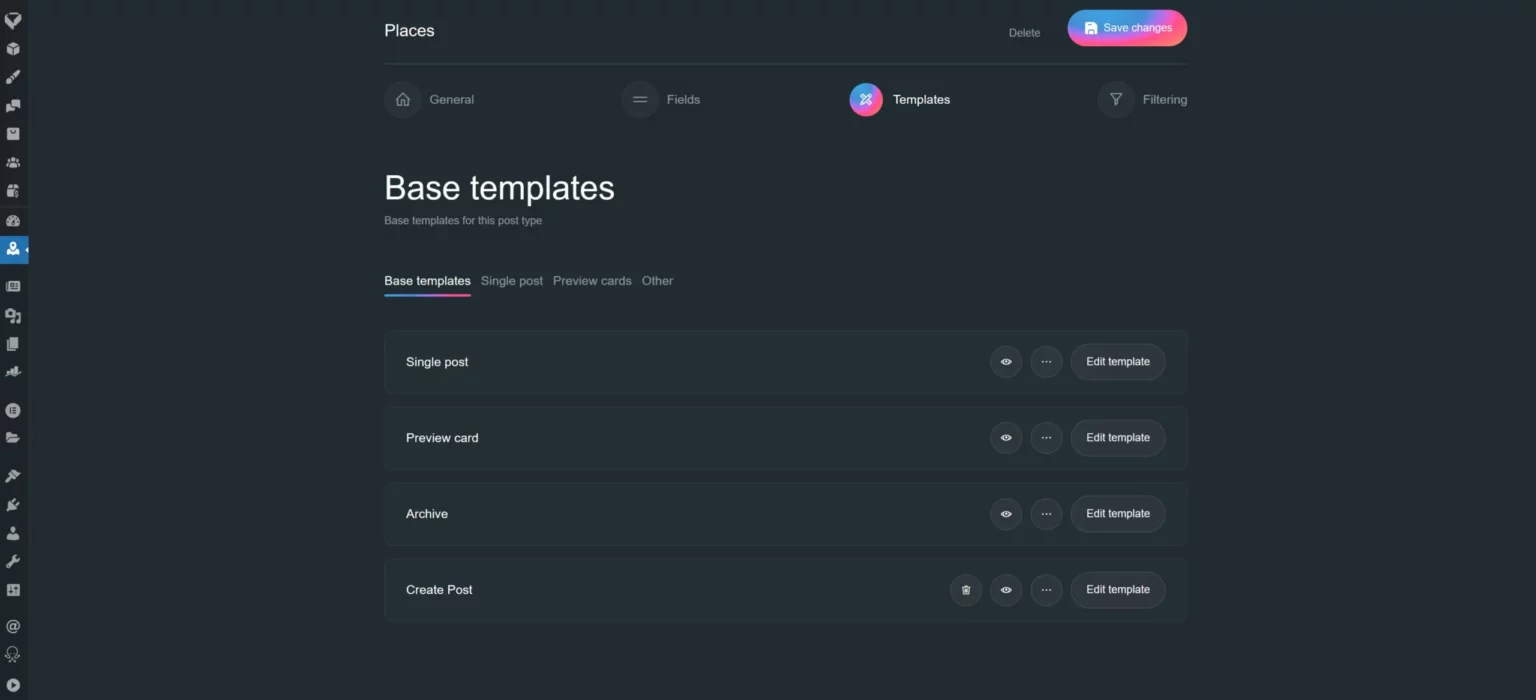Delete the Create Post template via trash icon

[966, 590]
